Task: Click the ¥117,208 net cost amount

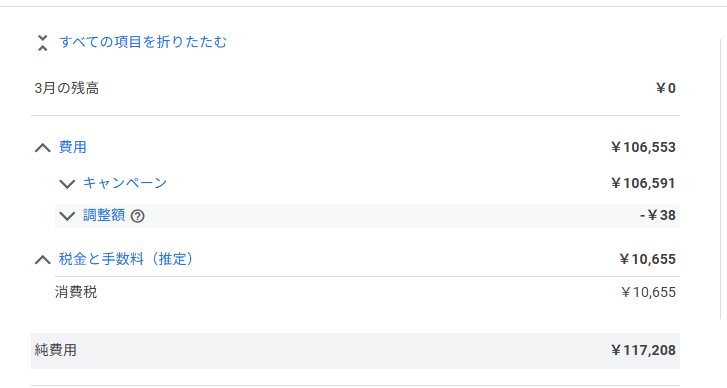Action: [643, 350]
